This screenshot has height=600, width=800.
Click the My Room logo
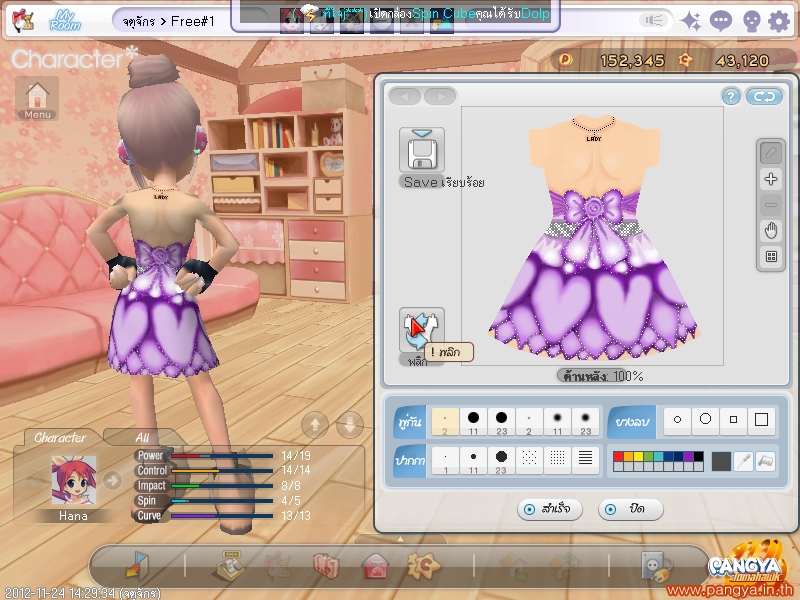(x=65, y=20)
